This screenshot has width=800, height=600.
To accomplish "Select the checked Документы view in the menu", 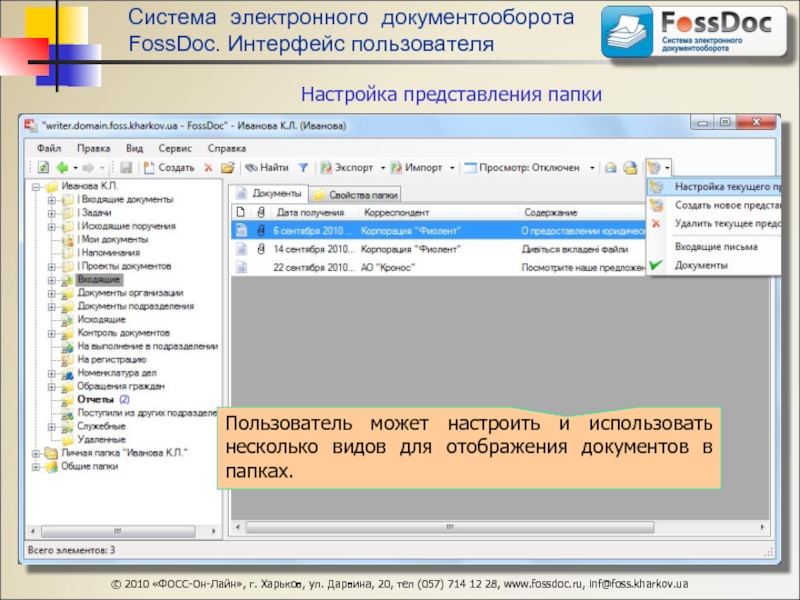I will click(713, 265).
